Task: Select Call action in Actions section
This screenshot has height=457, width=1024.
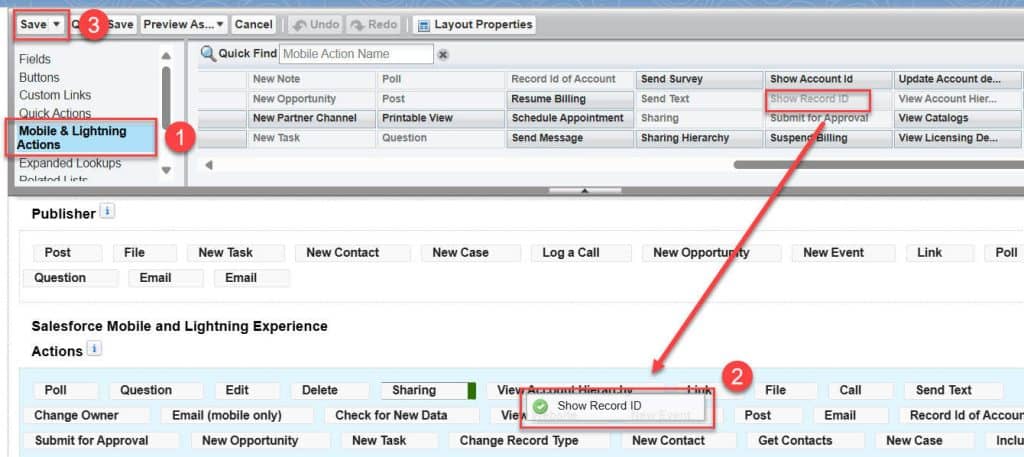Action: tap(860, 390)
